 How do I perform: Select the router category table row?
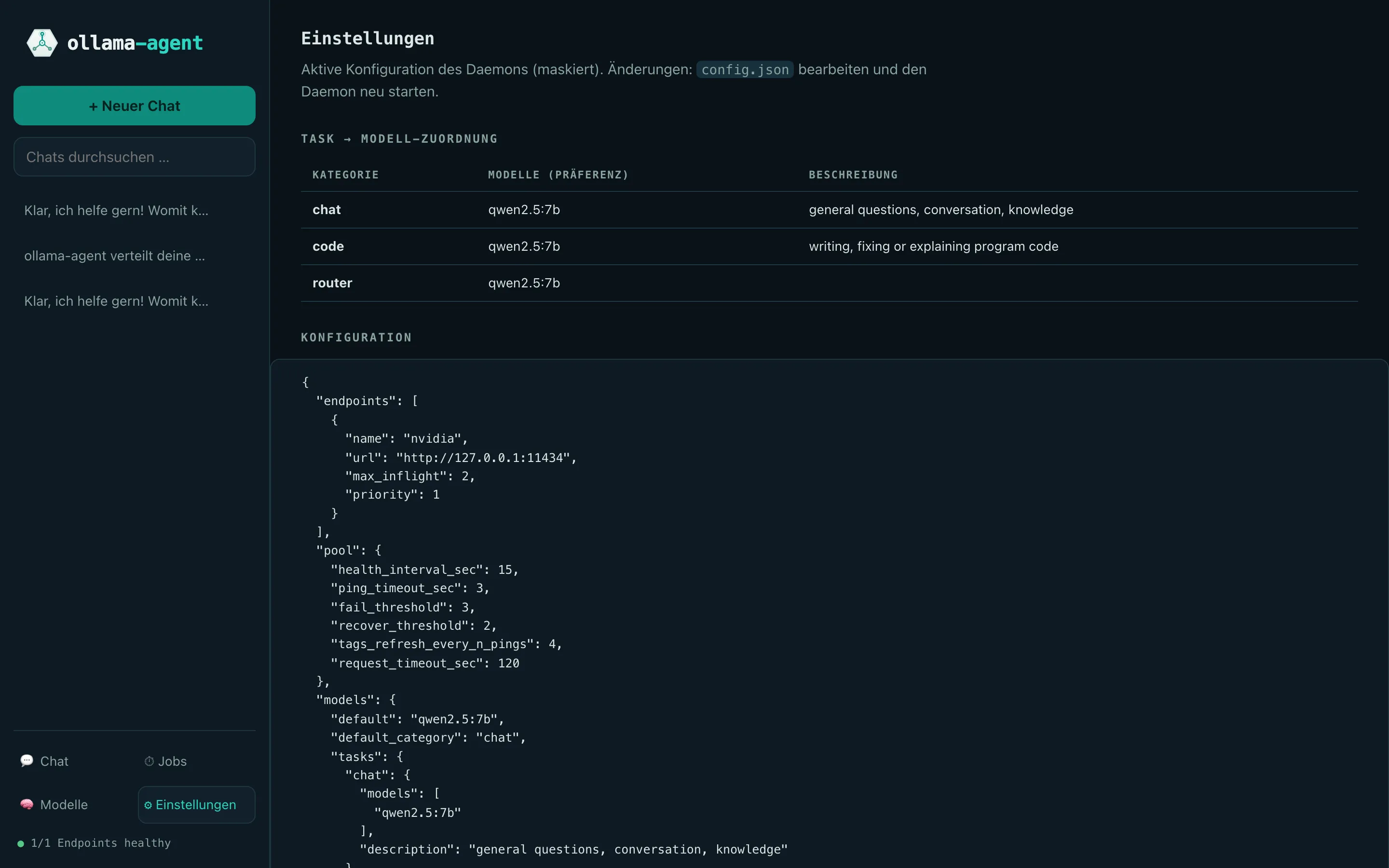click(829, 283)
